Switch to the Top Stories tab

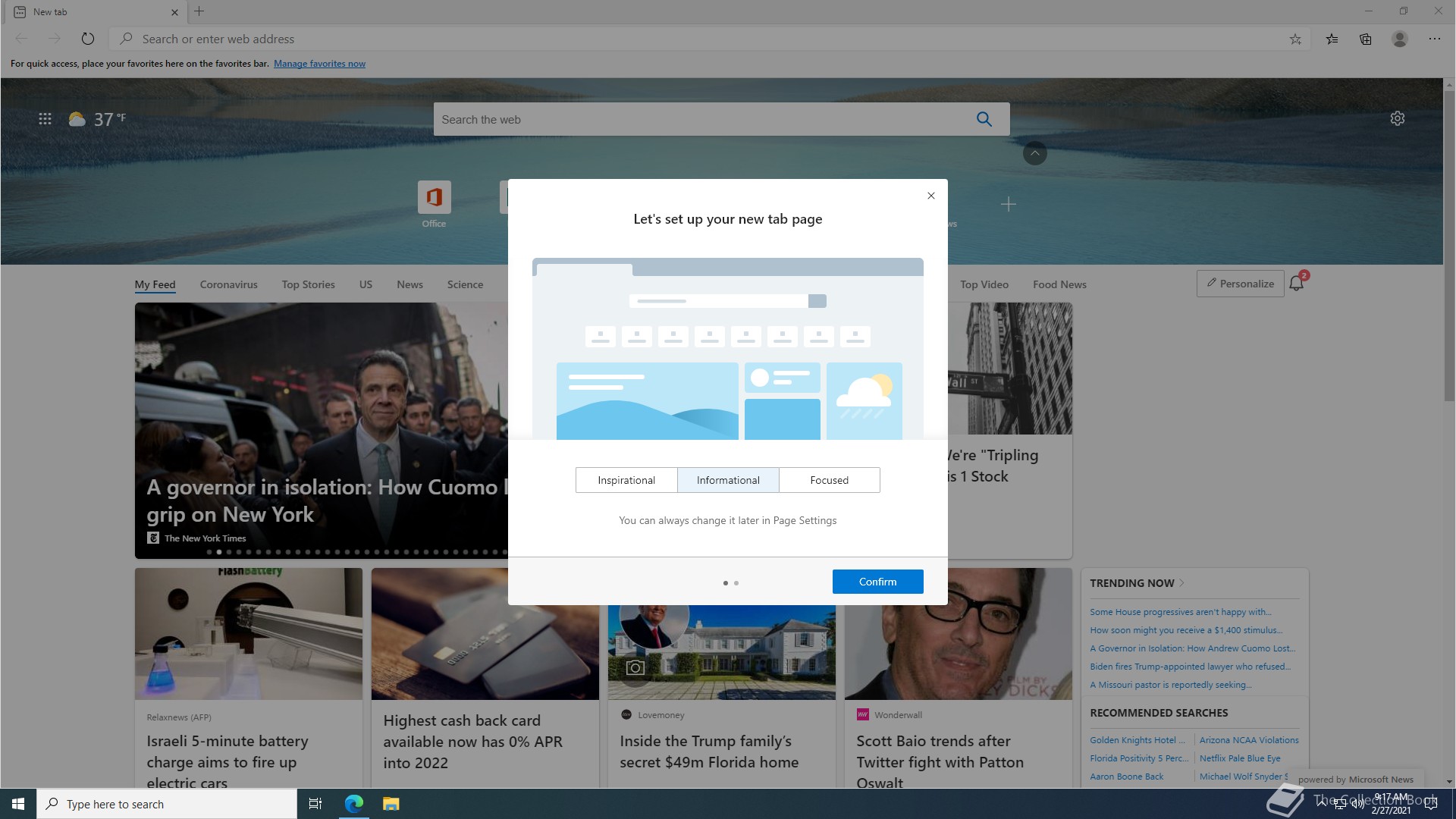tap(309, 284)
